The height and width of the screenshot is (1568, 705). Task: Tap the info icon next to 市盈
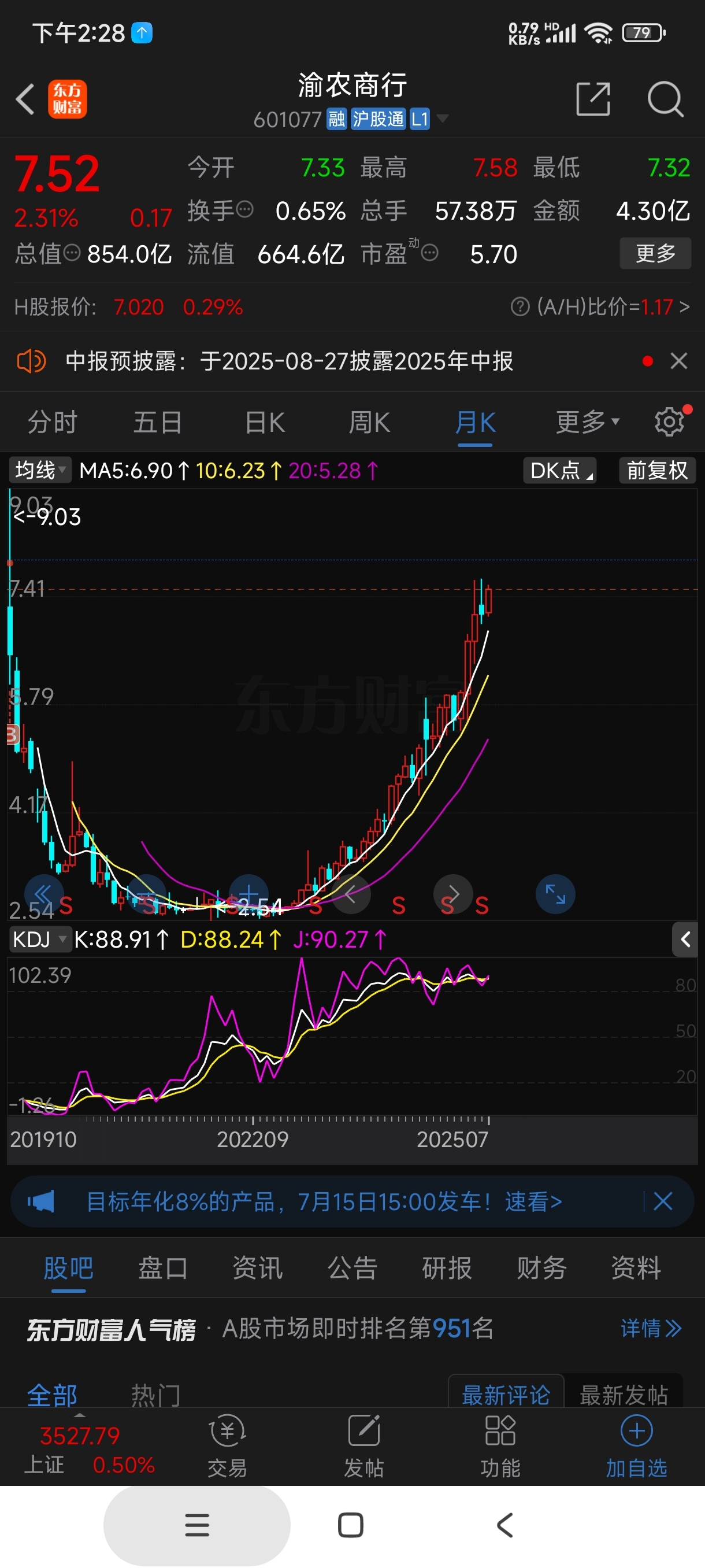429,253
